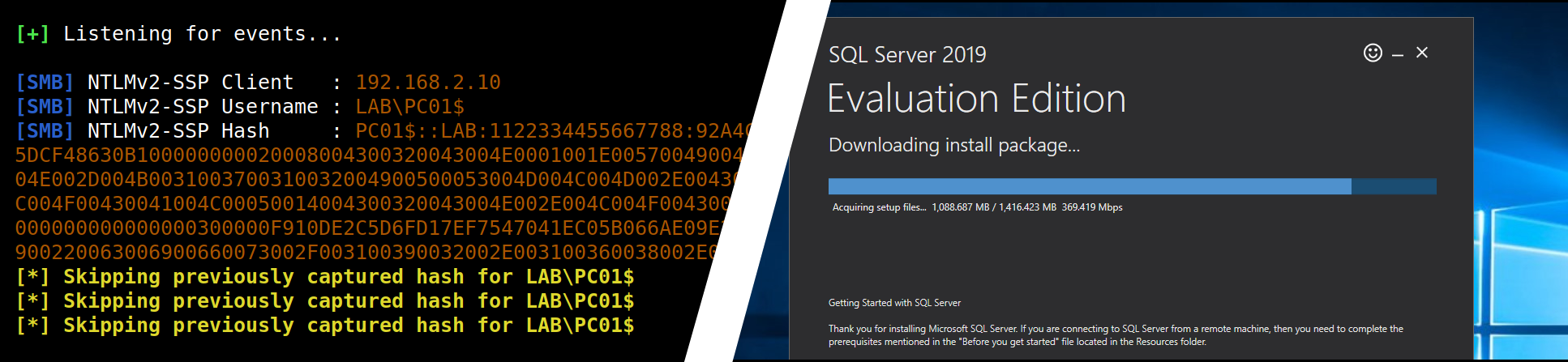Click the 'NTLMv2-SSP Hash' label
The width and height of the screenshot is (1568, 362).
coord(178,131)
